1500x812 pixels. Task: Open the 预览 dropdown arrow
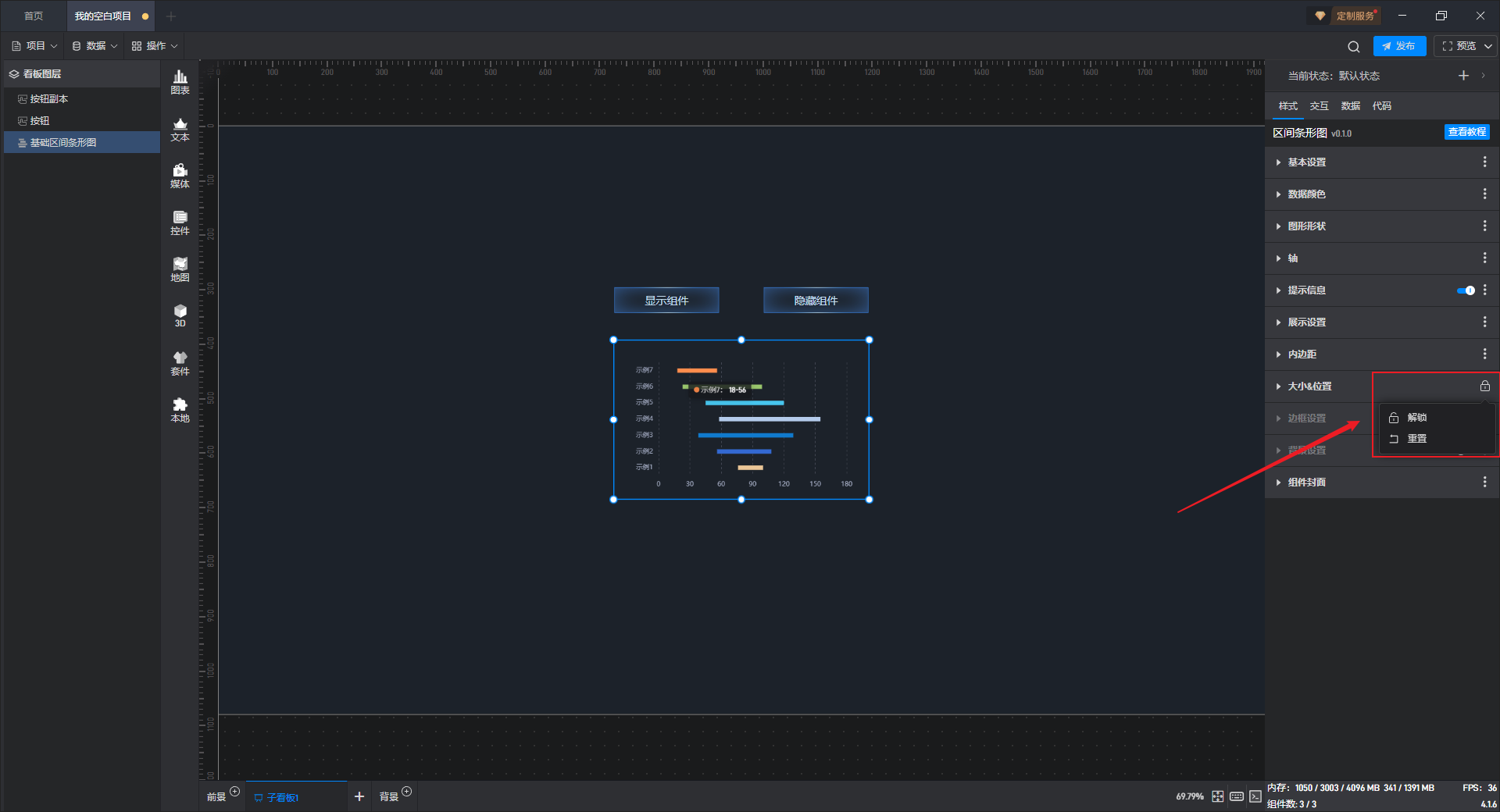[x=1488, y=47]
